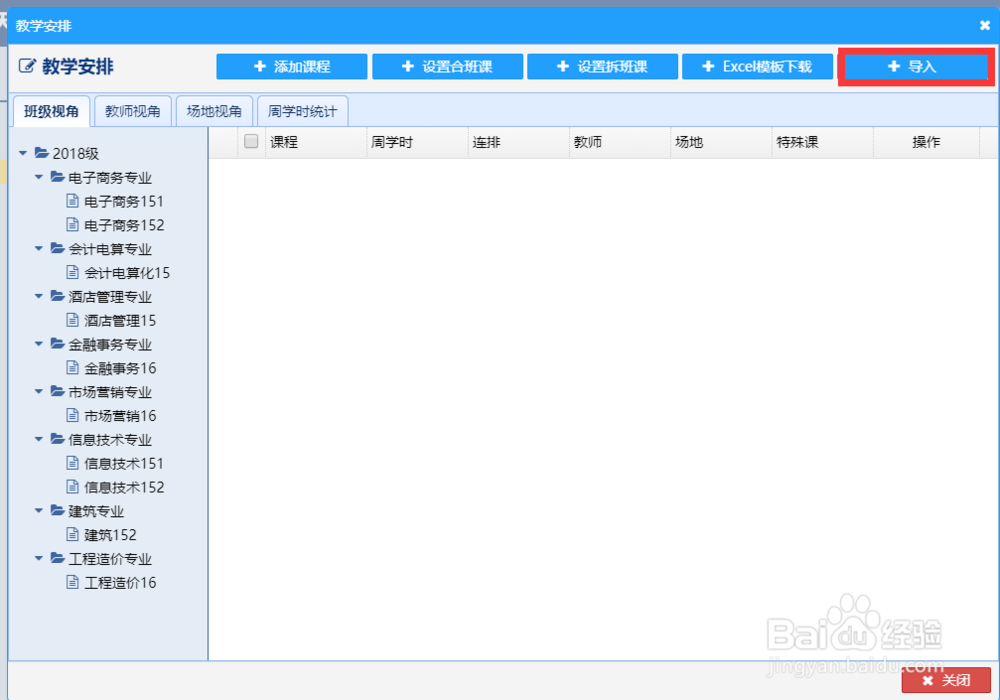Click the 设置合班课 button
The height and width of the screenshot is (700, 1000).
[447, 67]
